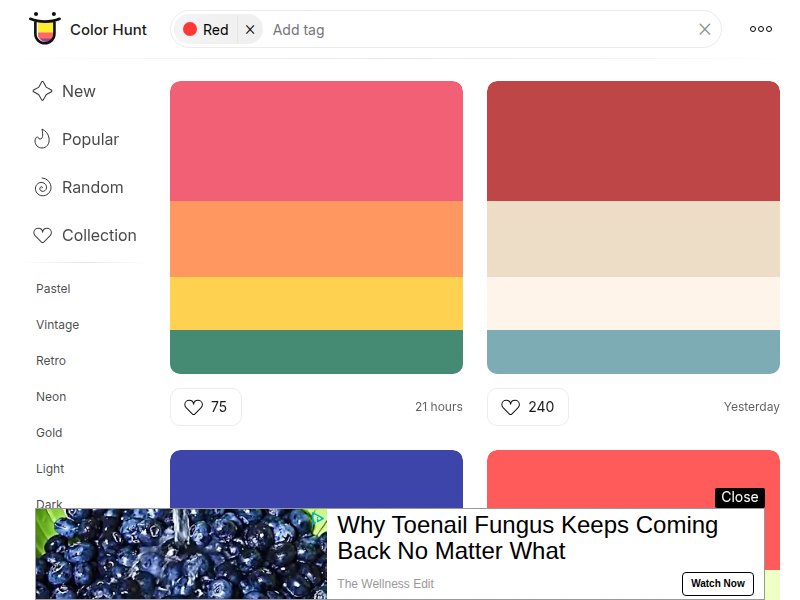Filter palettes by the Dark tag

pos(50,504)
